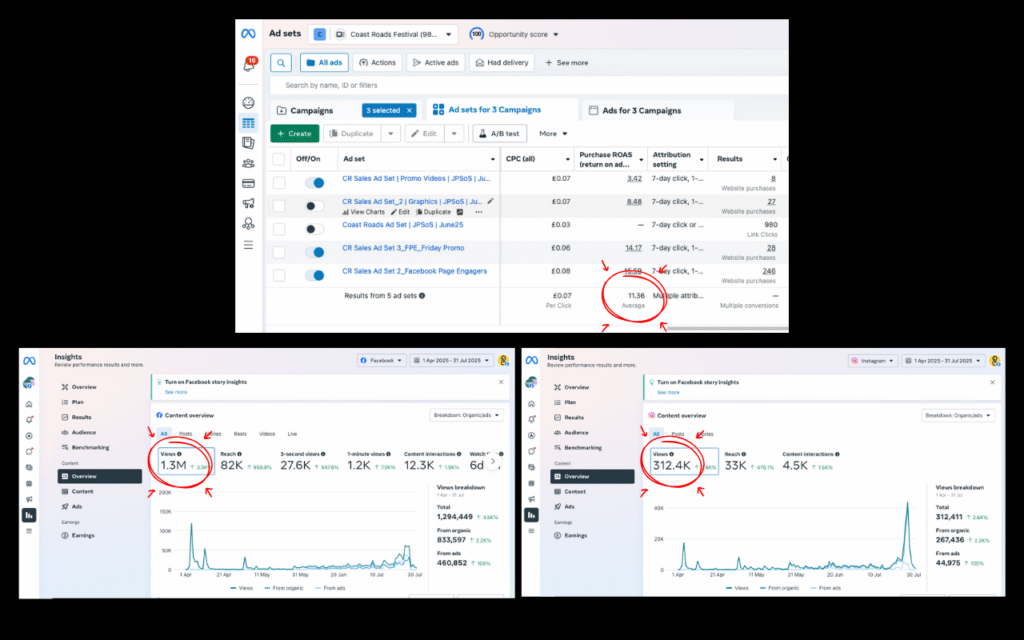
Task: Tick checkbox for CR Sales Ad Set_2 Graphics
Action: 279,206
